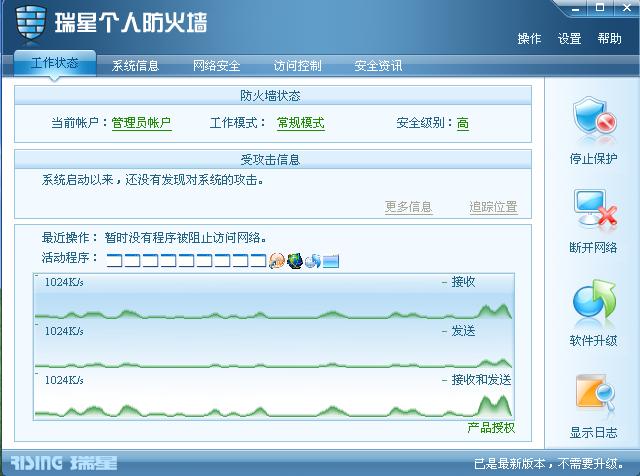Change security level via 高 link
This screenshot has height=476, width=640.
tap(462, 122)
